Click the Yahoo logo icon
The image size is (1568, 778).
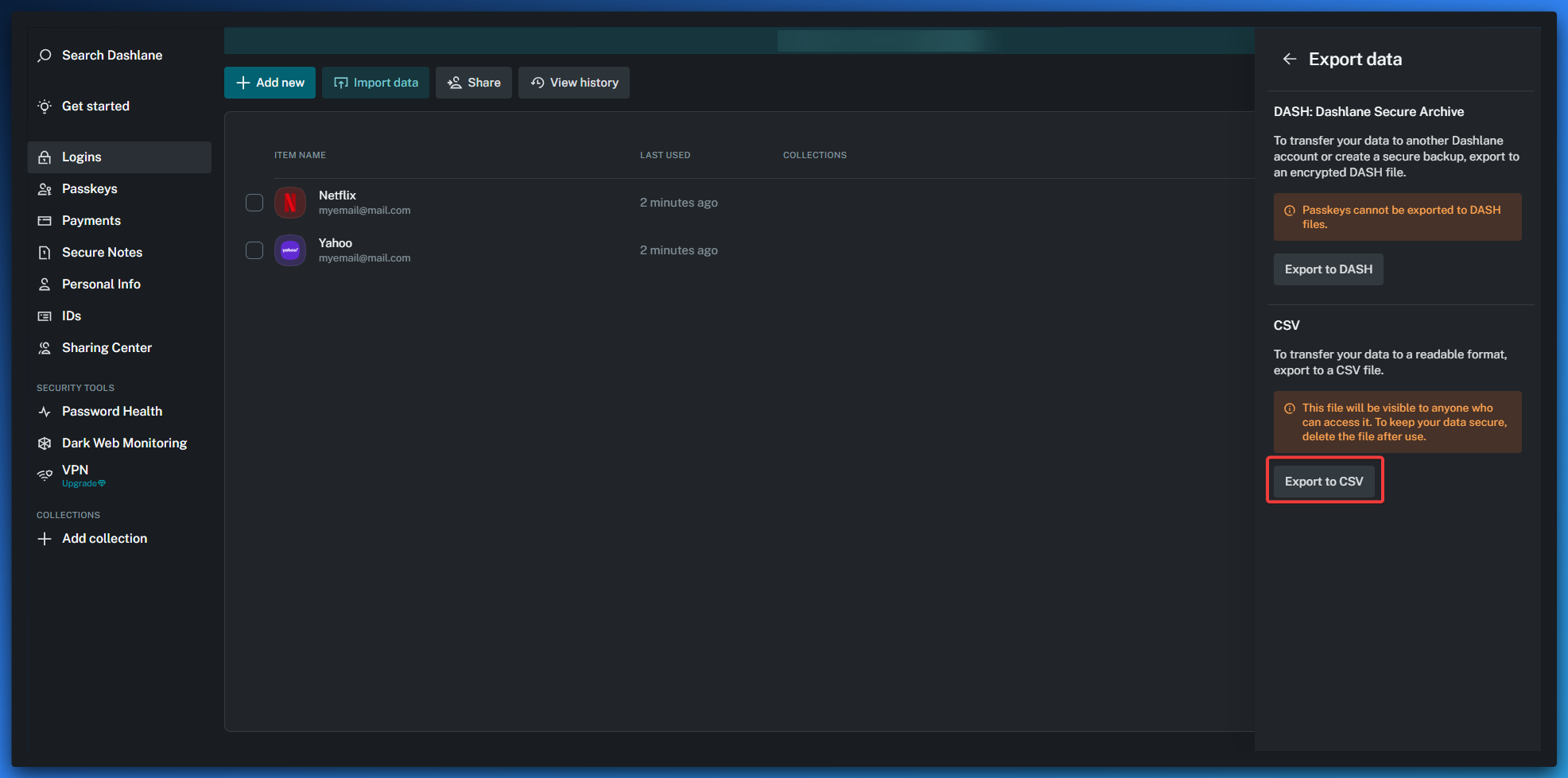pyautogui.click(x=290, y=250)
